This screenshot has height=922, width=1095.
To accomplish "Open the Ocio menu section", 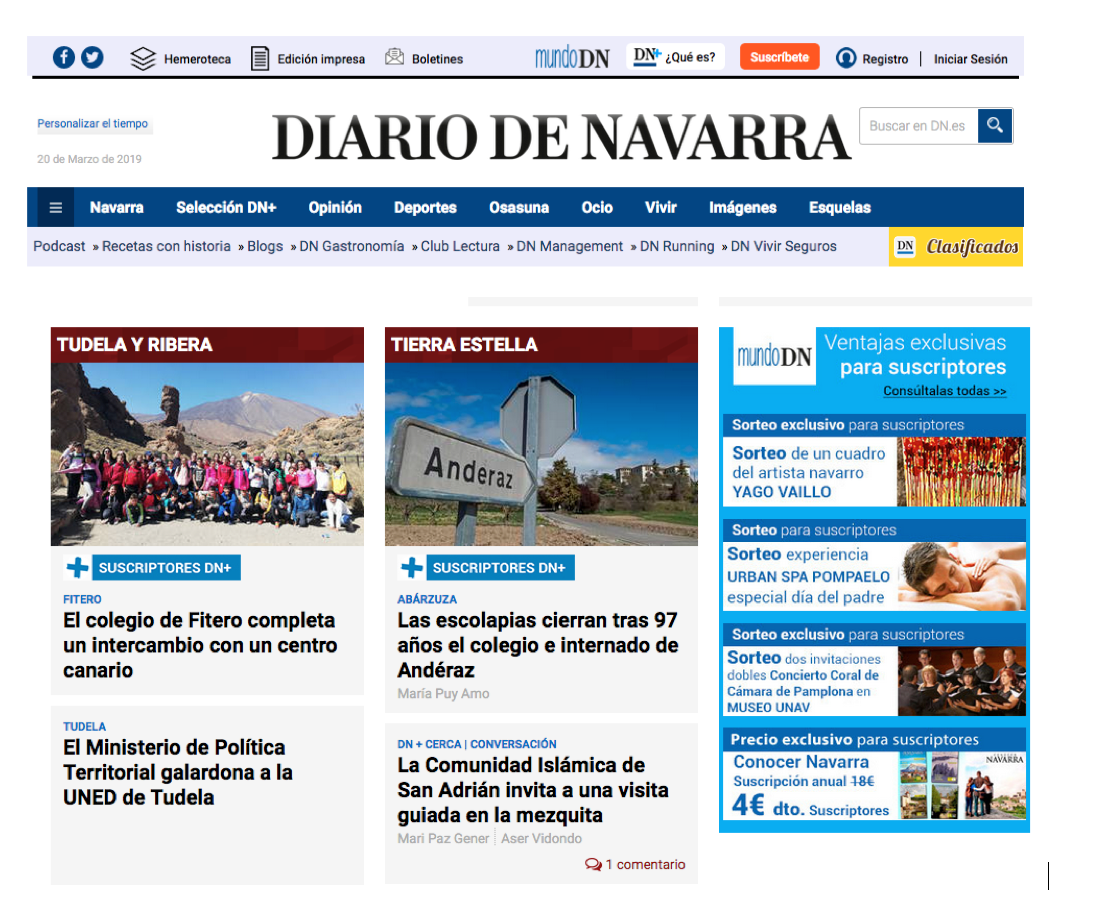I will pyautogui.click(x=597, y=207).
